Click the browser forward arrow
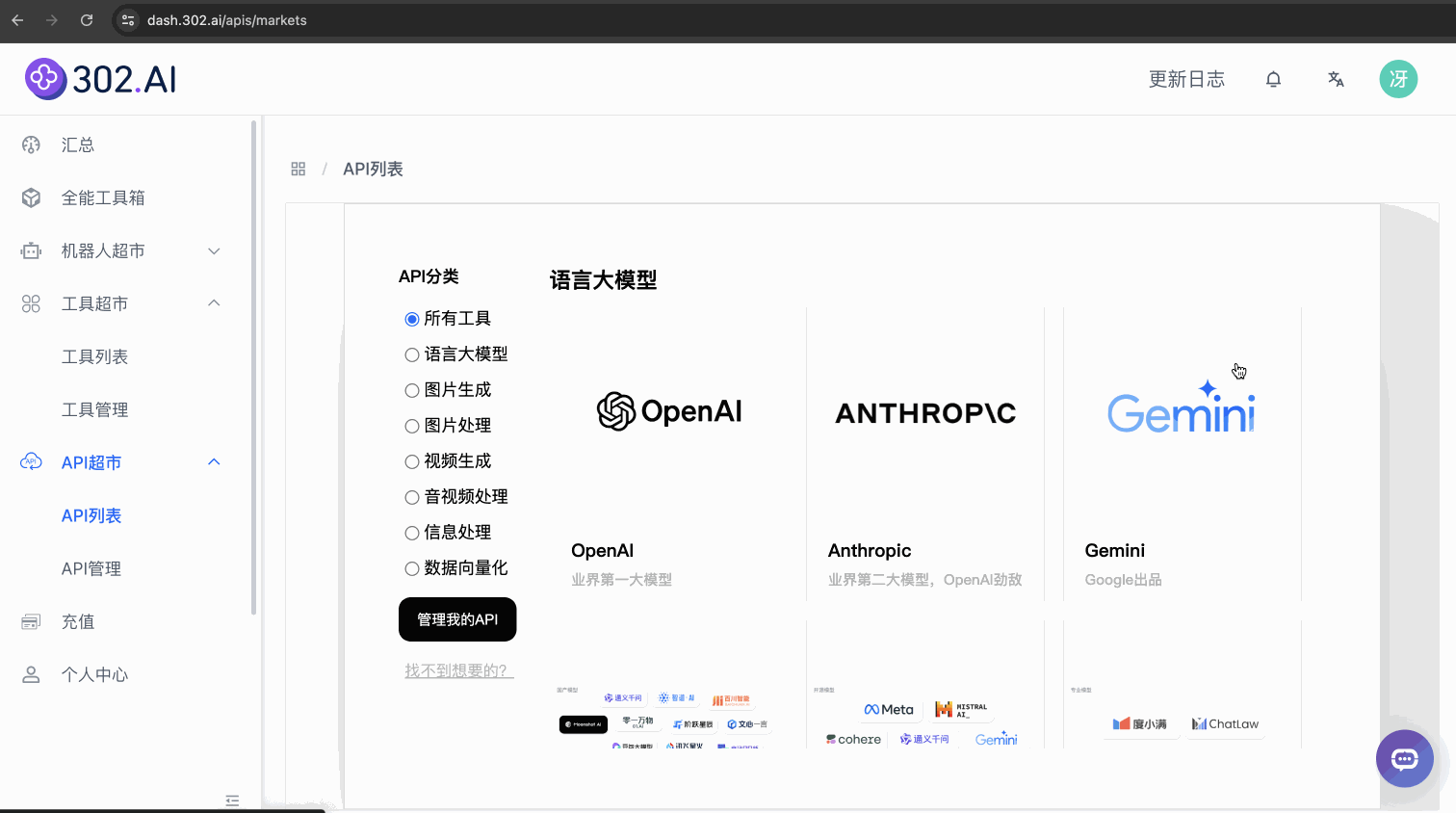The height and width of the screenshot is (813, 1456). pyautogui.click(x=52, y=20)
